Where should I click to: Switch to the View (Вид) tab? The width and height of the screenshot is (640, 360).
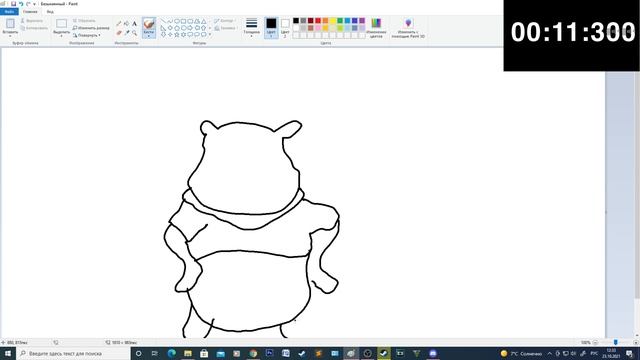tap(50, 12)
